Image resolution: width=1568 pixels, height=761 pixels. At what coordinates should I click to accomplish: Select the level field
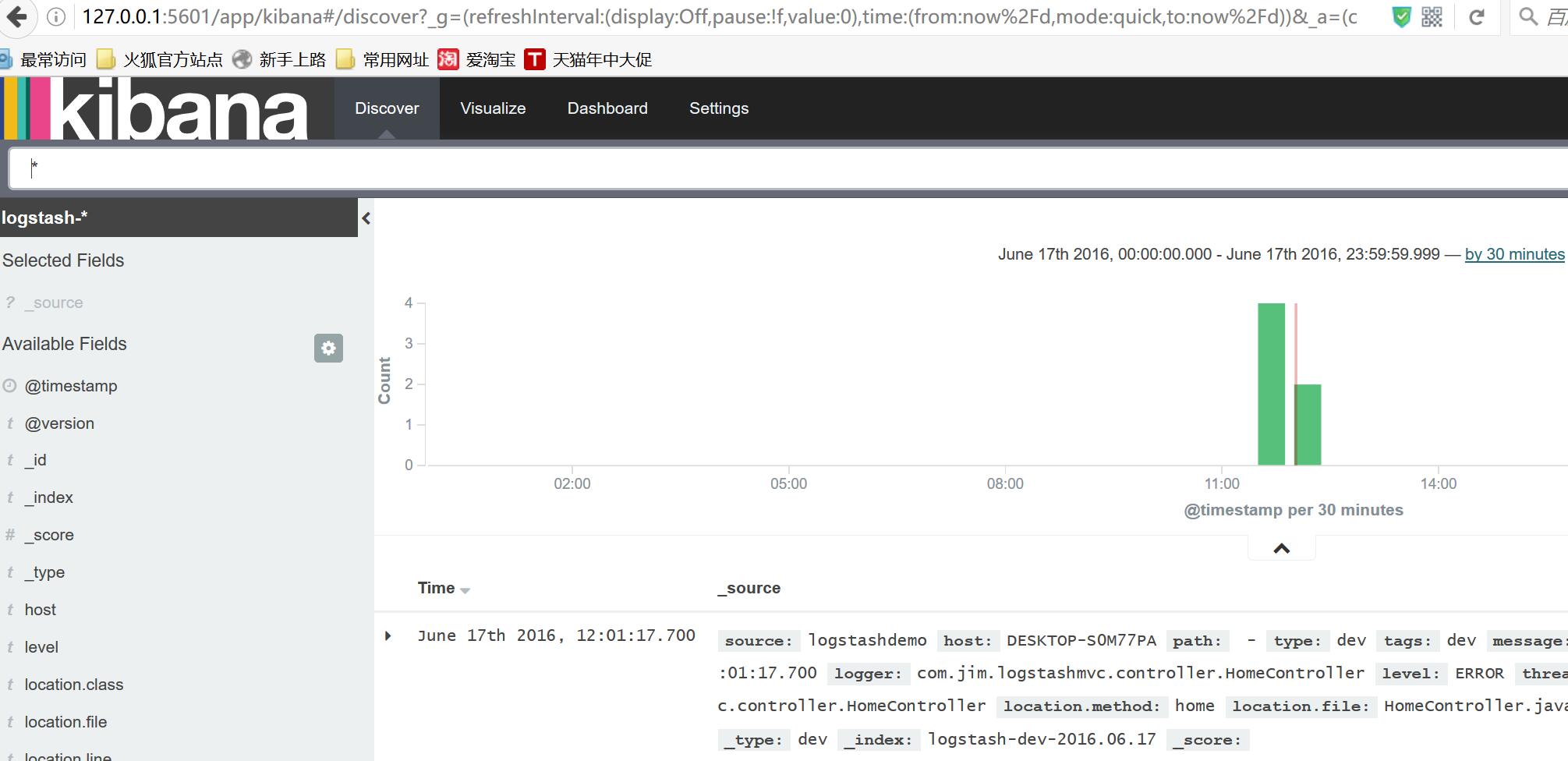point(41,647)
